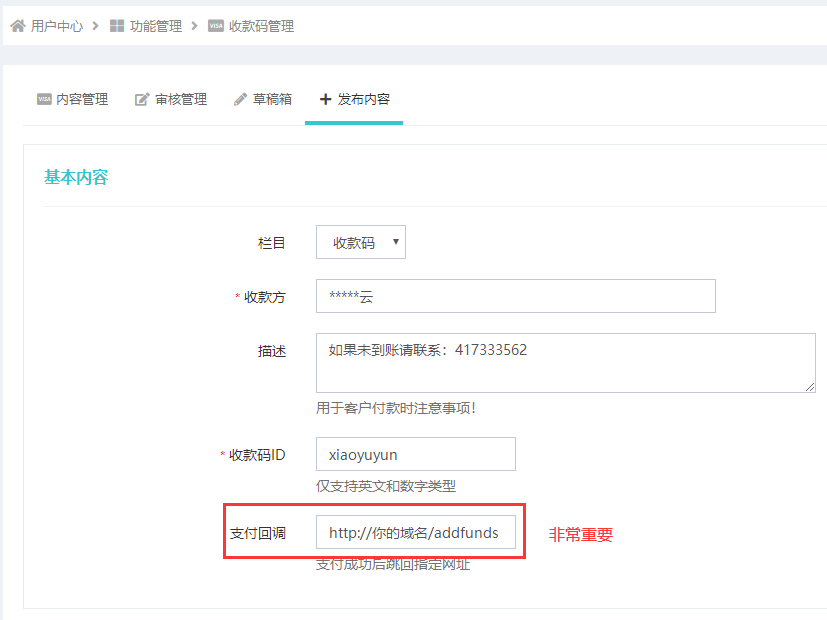Screen dimensions: 827x620
Task: Click chevron after 用户中心 breadcrumb
Action: pyautogui.click(x=95, y=26)
